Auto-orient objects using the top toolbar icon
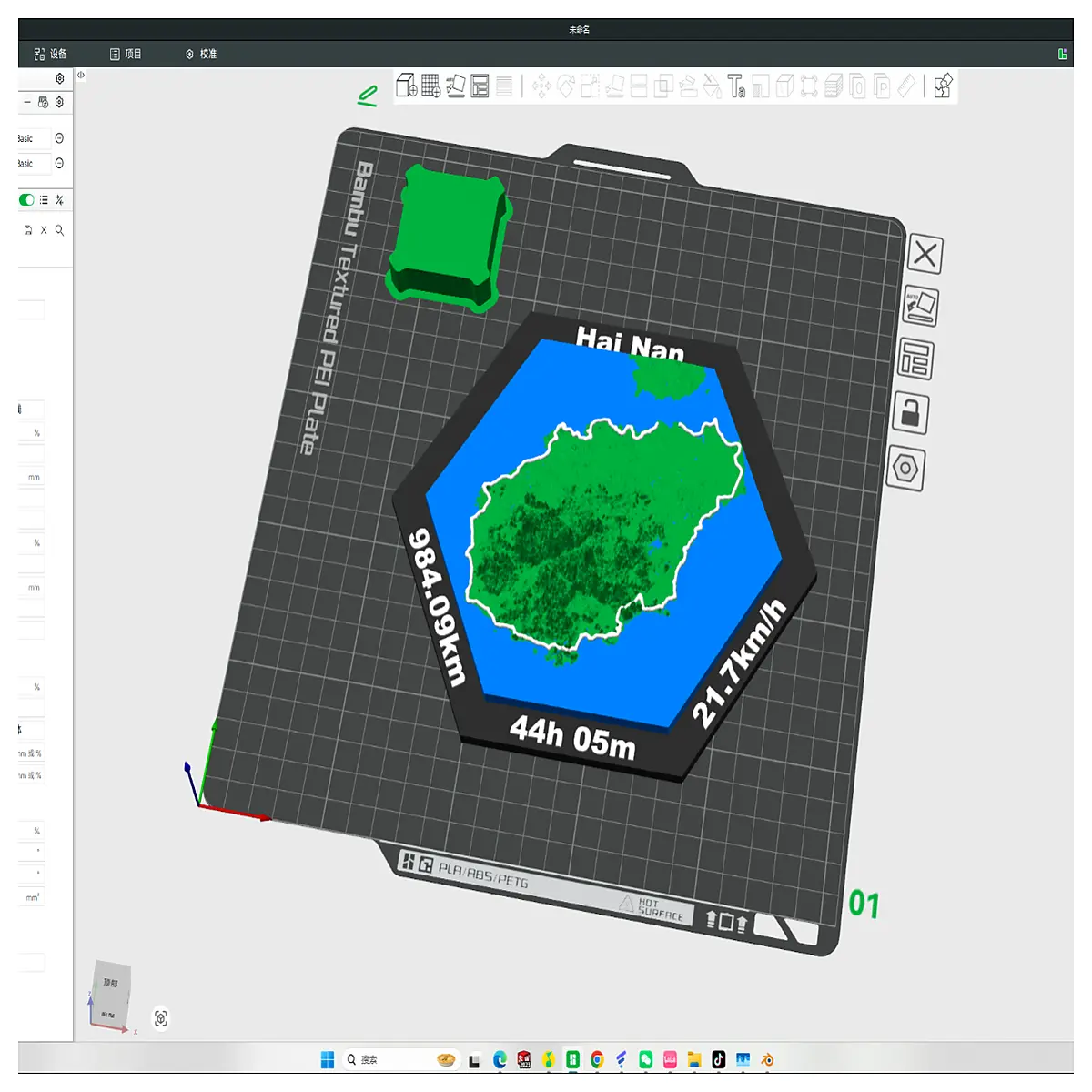This screenshot has width=1092, height=1092. tap(456, 86)
